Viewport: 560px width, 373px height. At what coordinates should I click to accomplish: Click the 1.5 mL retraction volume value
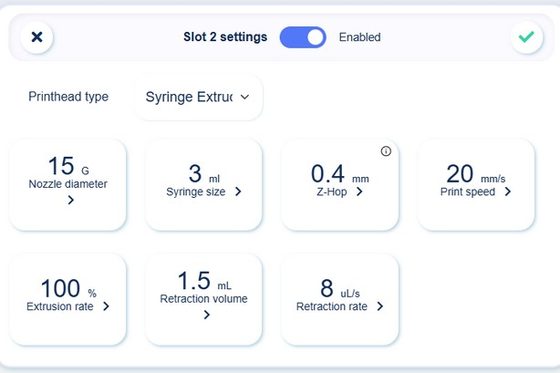point(204,280)
